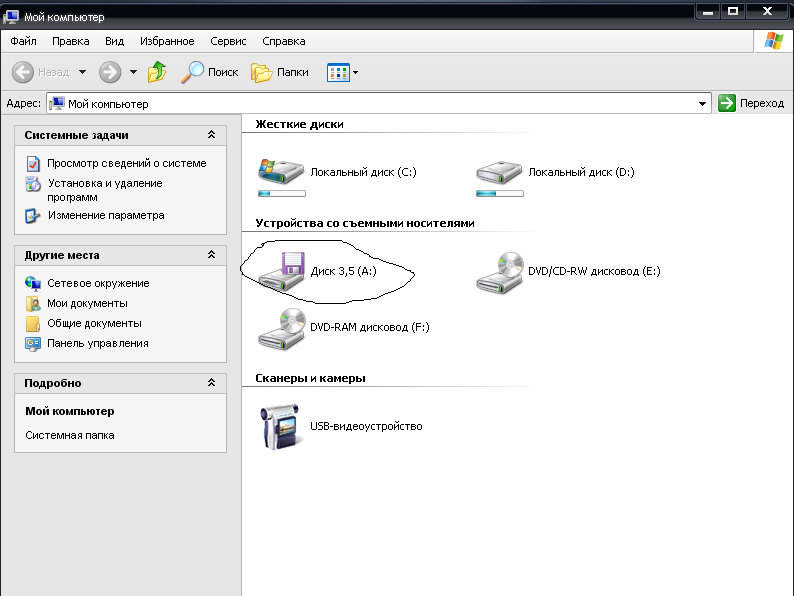Viewport: 794px width, 596px height.
Task: Click the green Go arrow icon
Action: (x=727, y=103)
